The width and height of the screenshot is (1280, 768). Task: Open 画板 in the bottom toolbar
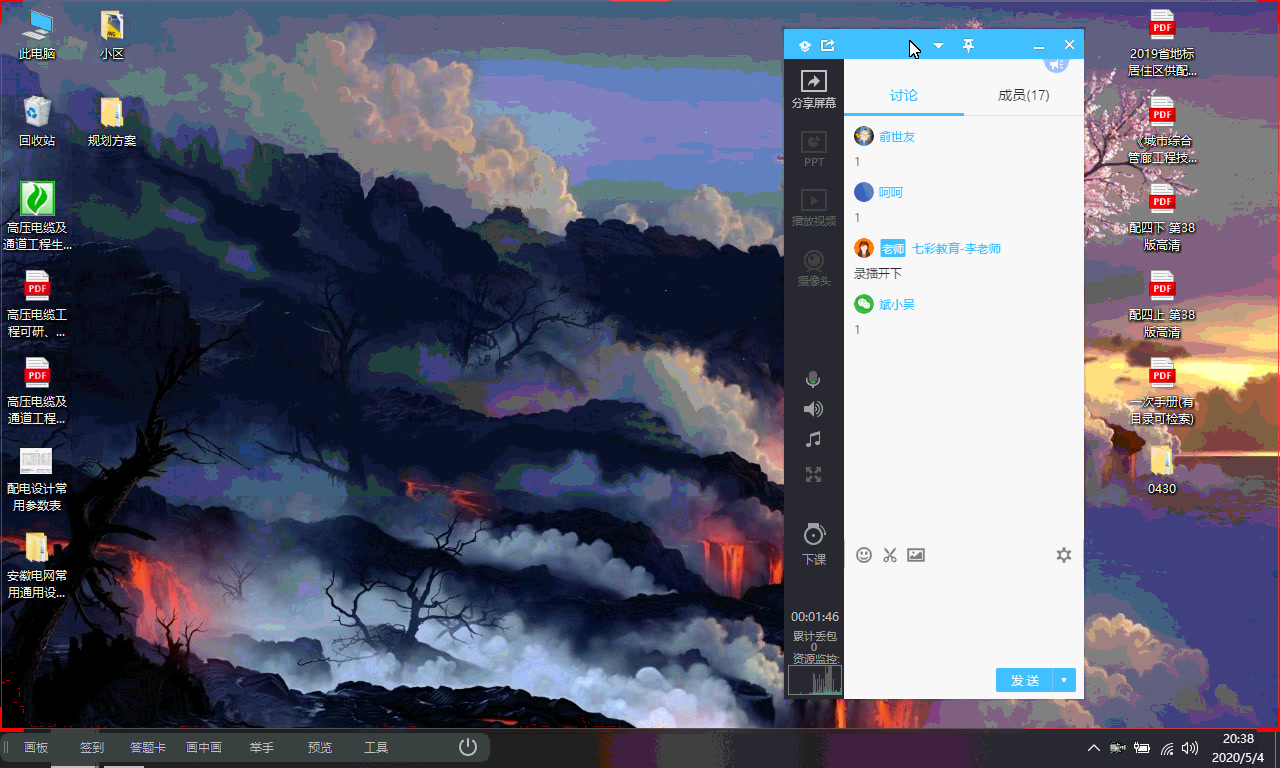click(x=36, y=747)
